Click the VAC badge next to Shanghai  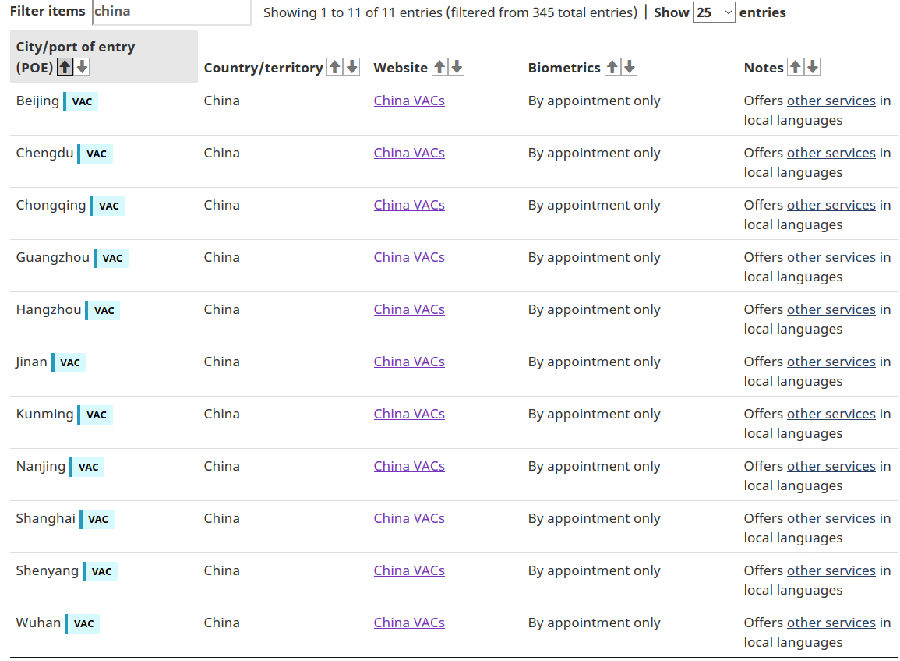(98, 519)
